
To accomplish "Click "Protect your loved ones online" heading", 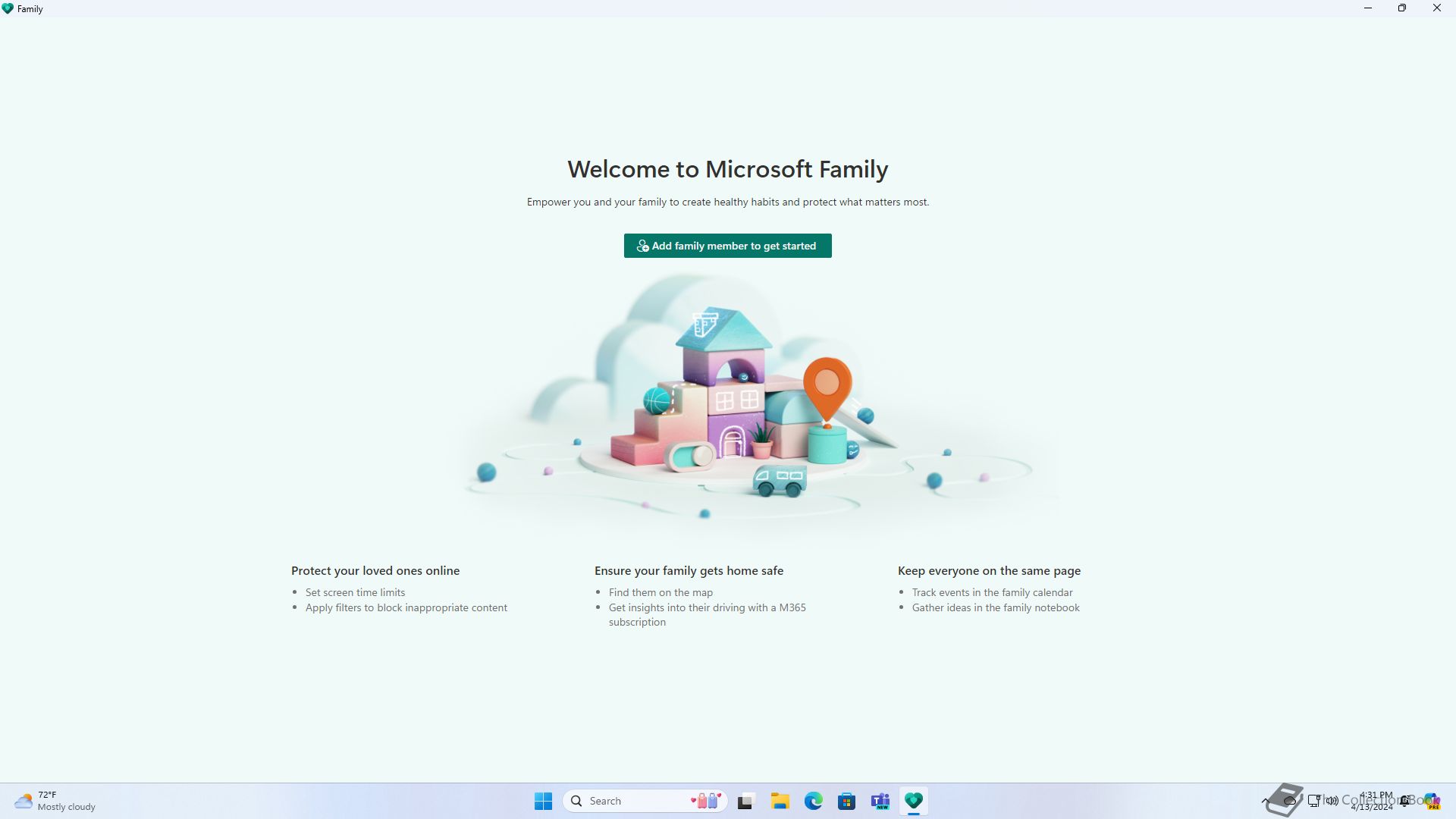I will (375, 570).
